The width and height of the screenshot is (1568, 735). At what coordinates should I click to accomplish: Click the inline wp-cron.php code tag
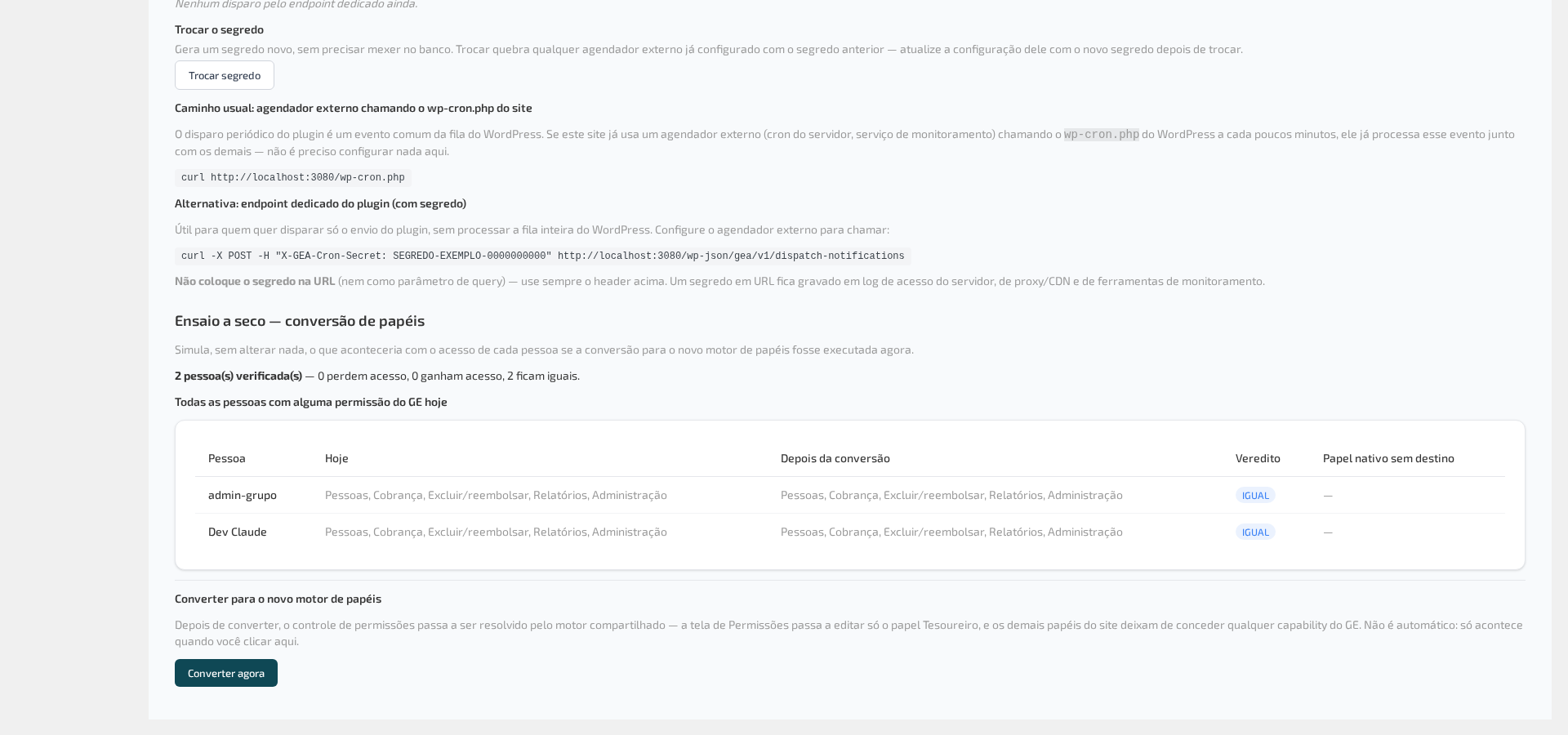[1101, 134]
